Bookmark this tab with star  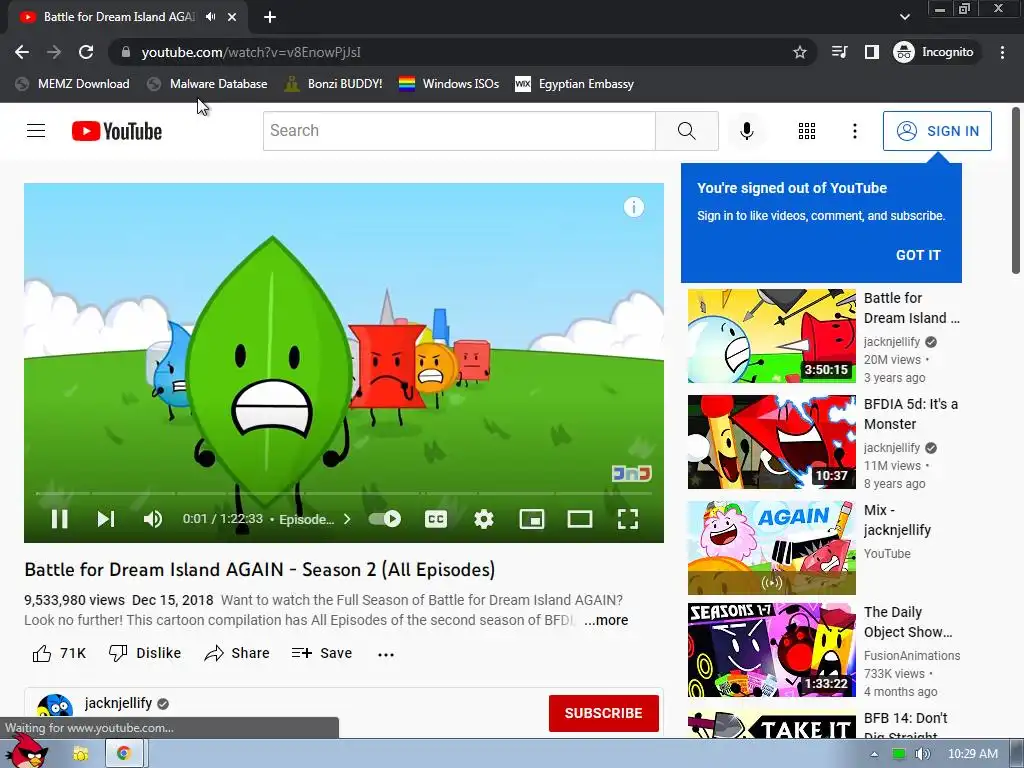(x=799, y=52)
